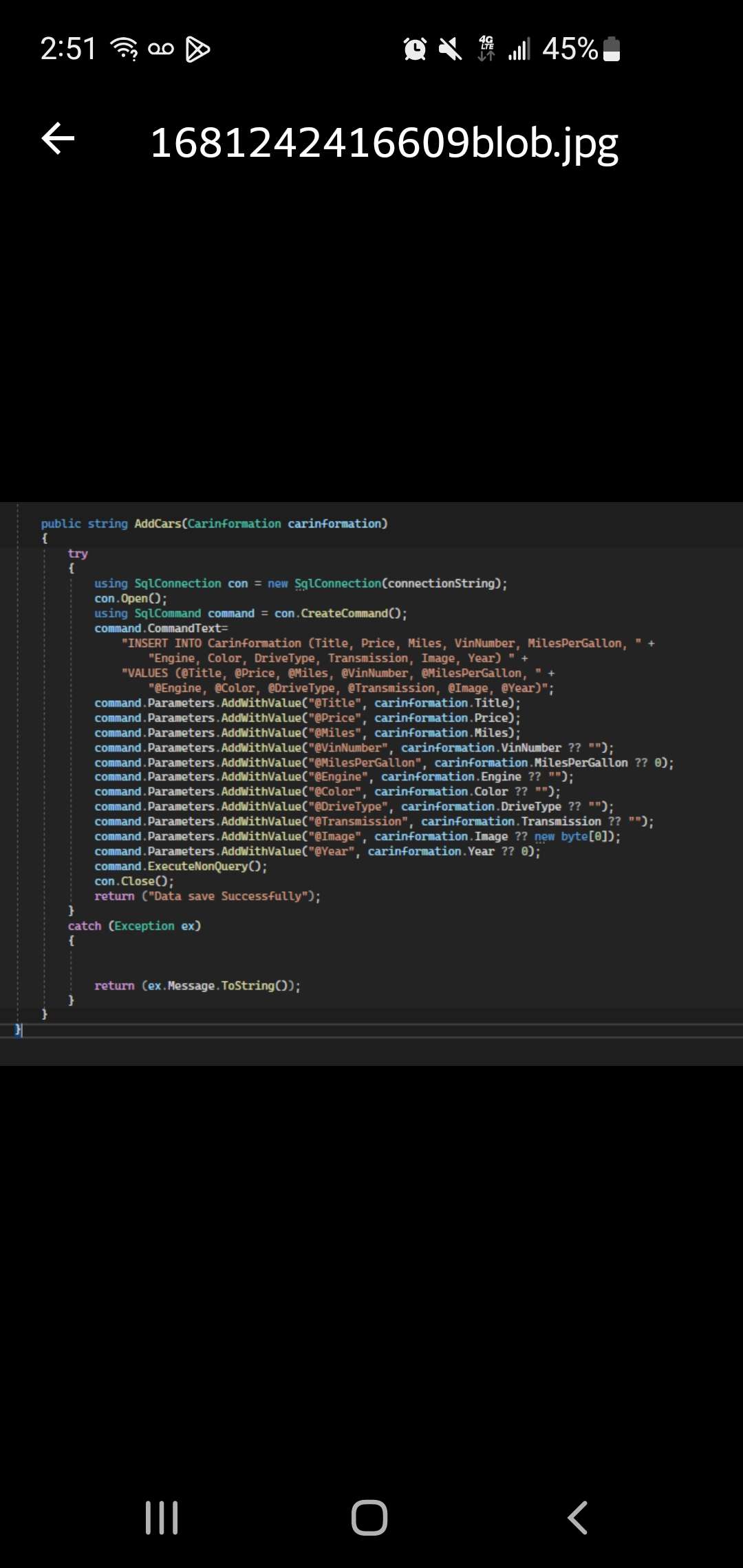Viewport: 743px width, 1568px height.
Task: Tap the 'command.ExecuteNonQuery();' code line
Action: [x=181, y=867]
